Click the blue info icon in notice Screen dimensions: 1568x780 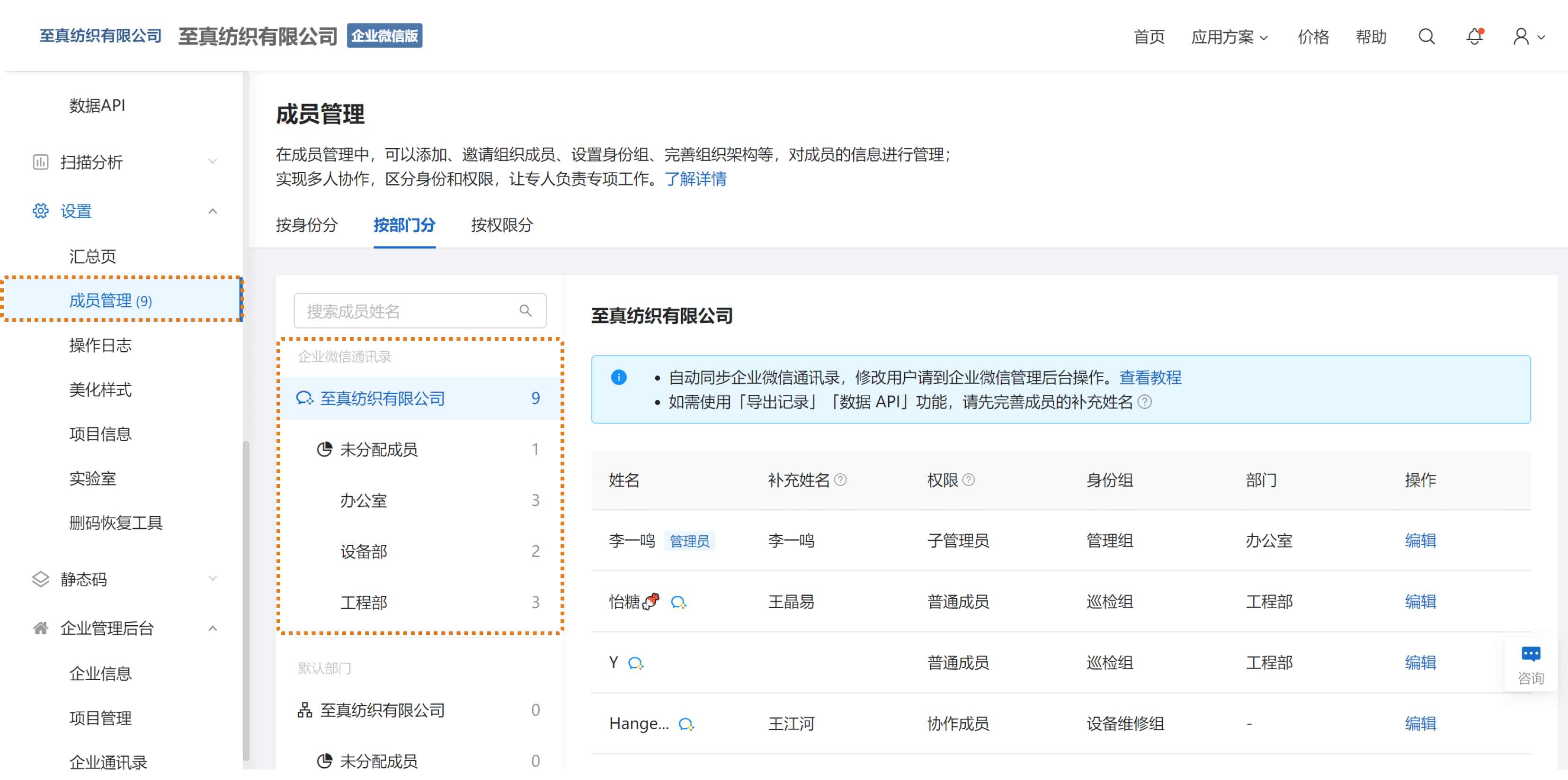[x=618, y=377]
